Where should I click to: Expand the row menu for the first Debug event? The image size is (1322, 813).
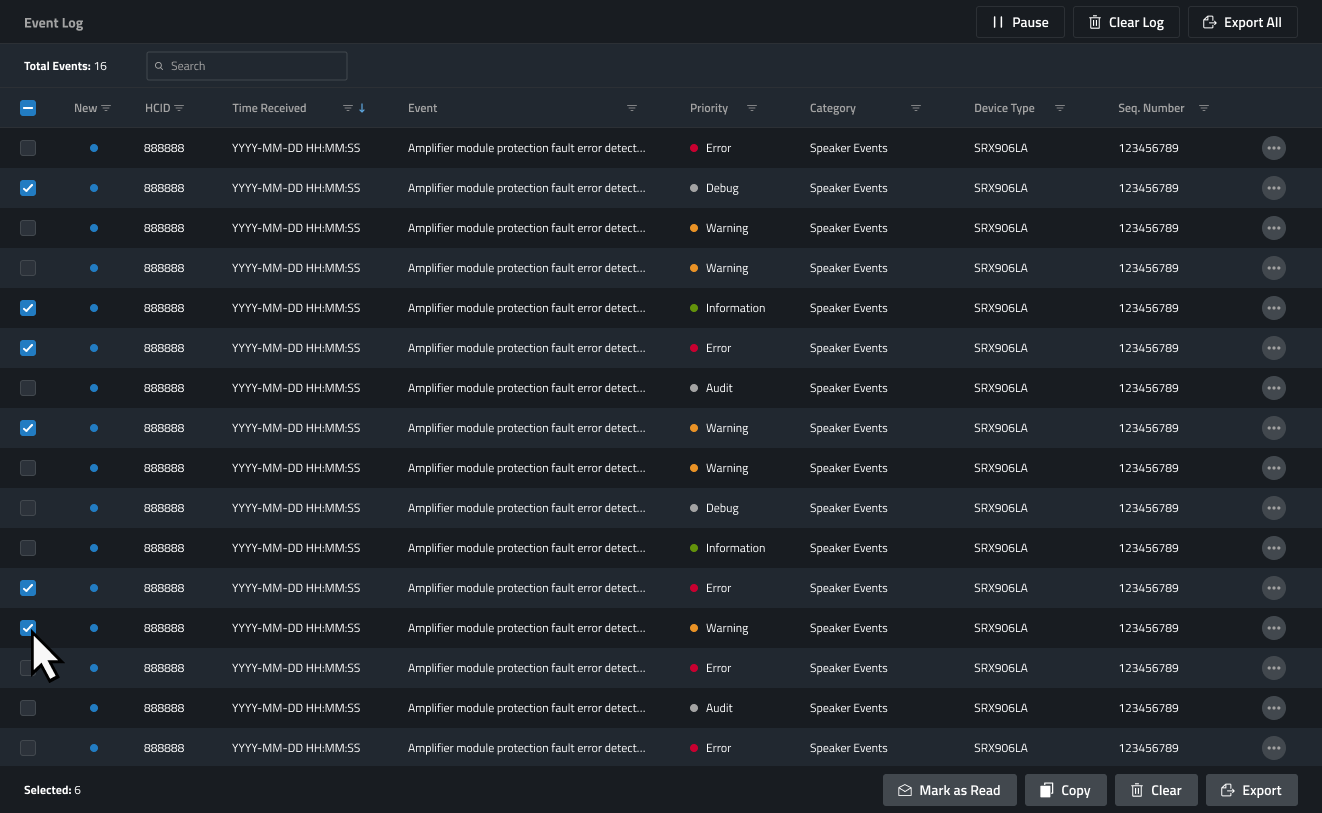point(1273,188)
